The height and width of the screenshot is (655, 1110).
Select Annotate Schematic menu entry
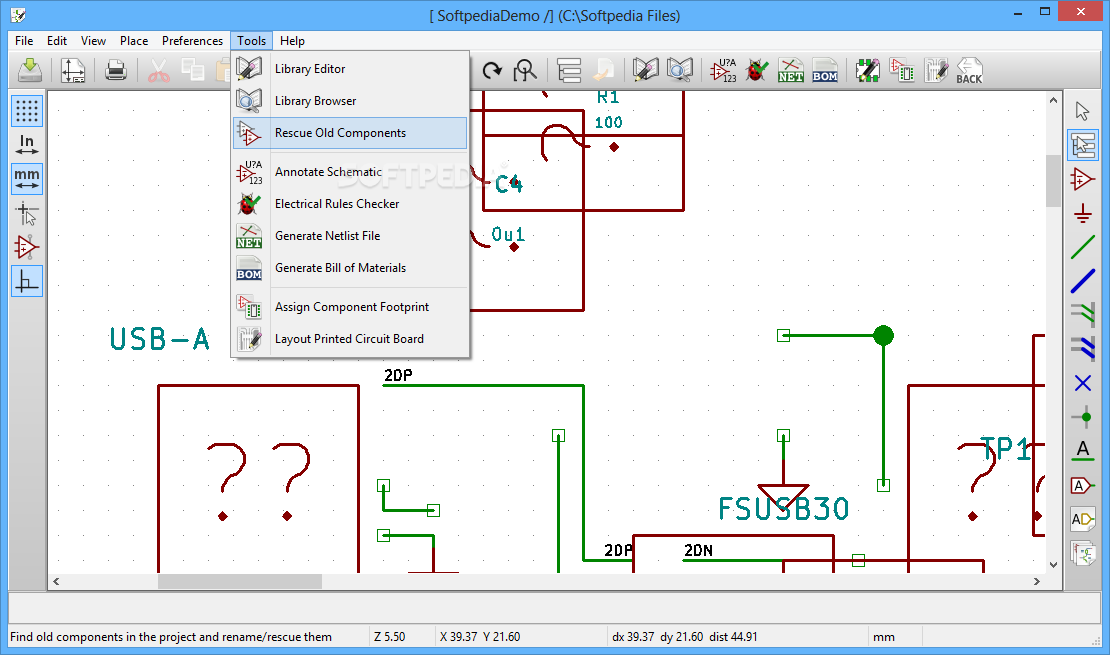click(350, 171)
